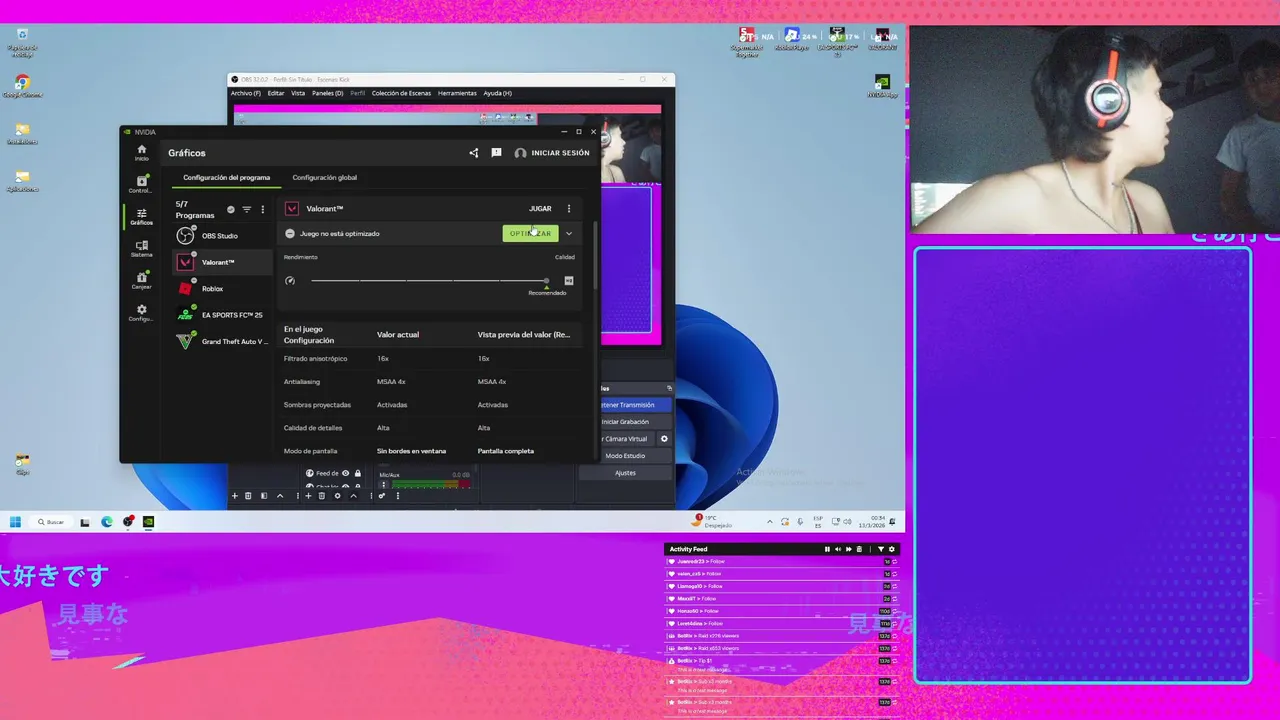
Task: Click the Calidad icon right of the slider
Action: (569, 281)
